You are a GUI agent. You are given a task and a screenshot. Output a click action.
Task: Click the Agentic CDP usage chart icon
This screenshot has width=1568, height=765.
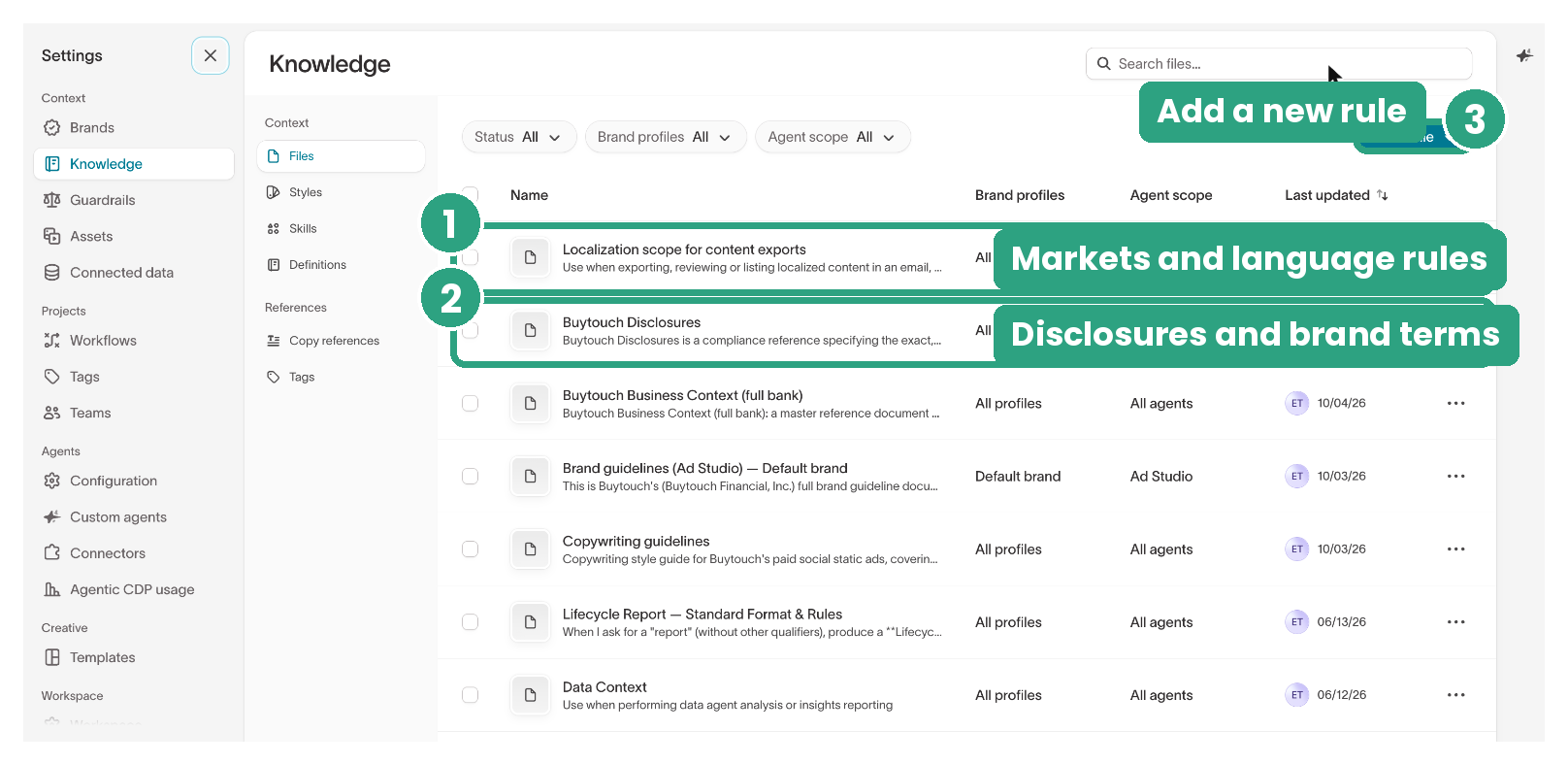(x=52, y=589)
